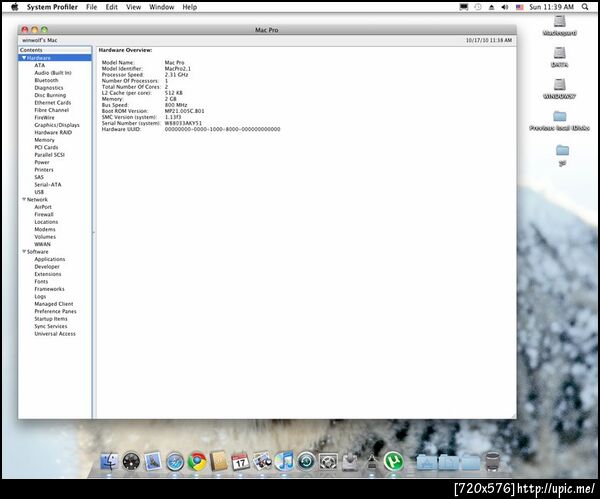Open the View menu
This screenshot has width=600, height=499.
[x=134, y=7]
